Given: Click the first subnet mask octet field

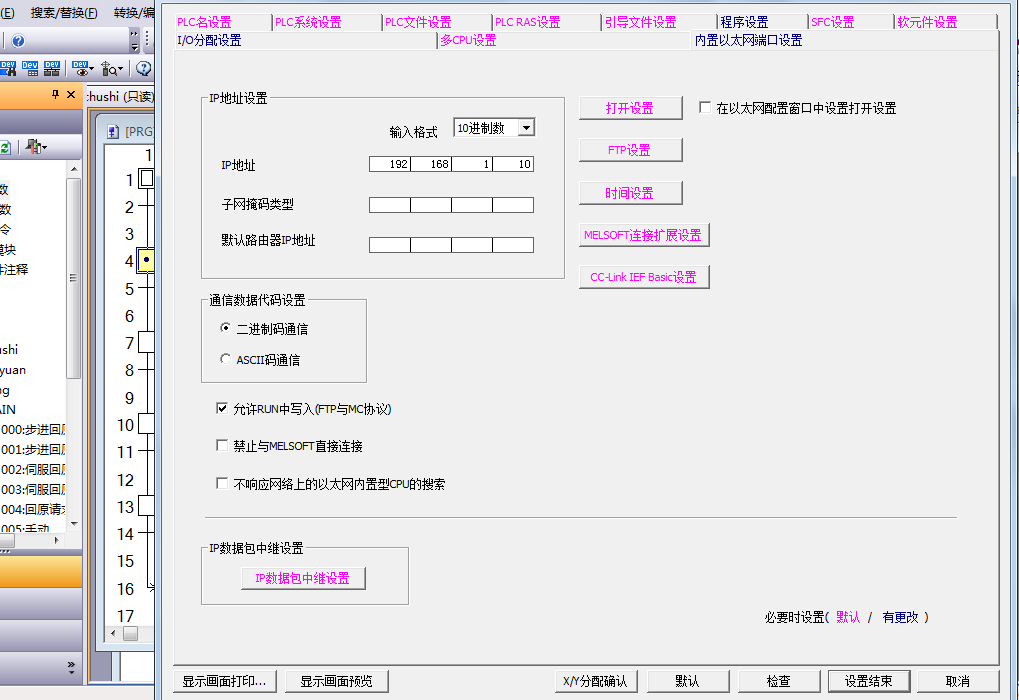Looking at the screenshot, I should click(x=389, y=205).
